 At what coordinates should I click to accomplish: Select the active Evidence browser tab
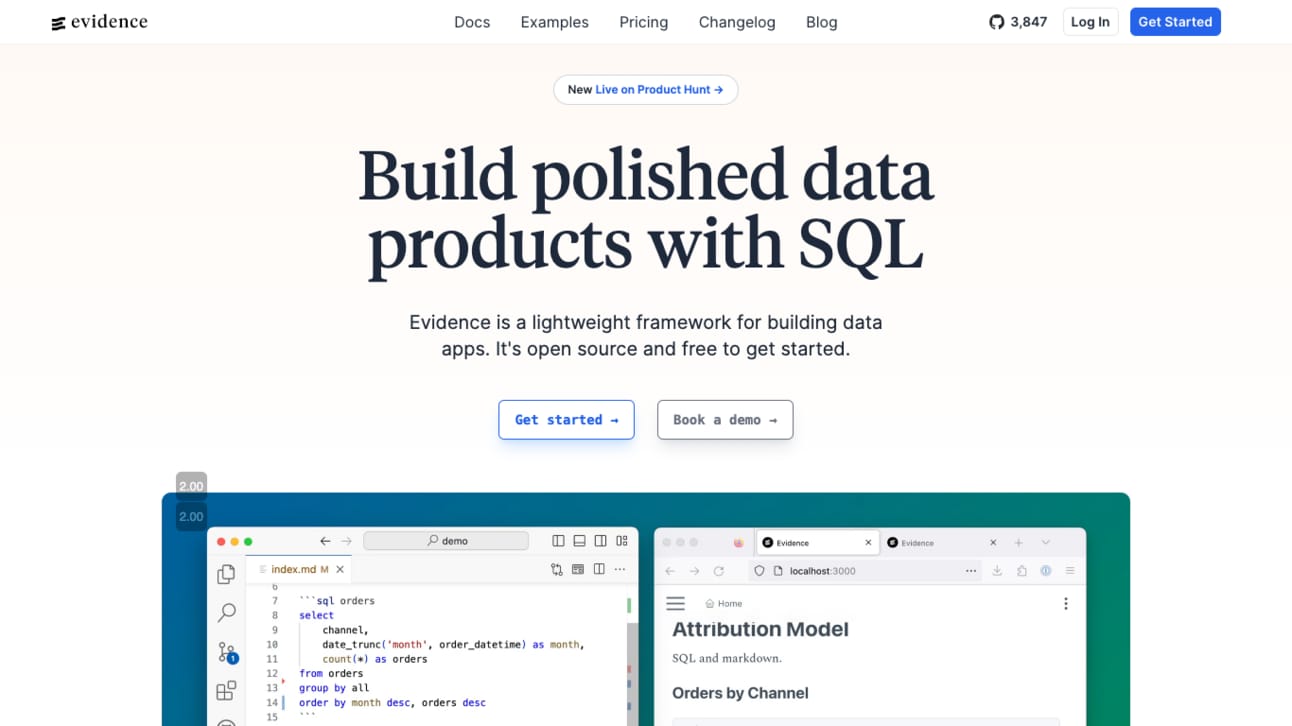[817, 543]
